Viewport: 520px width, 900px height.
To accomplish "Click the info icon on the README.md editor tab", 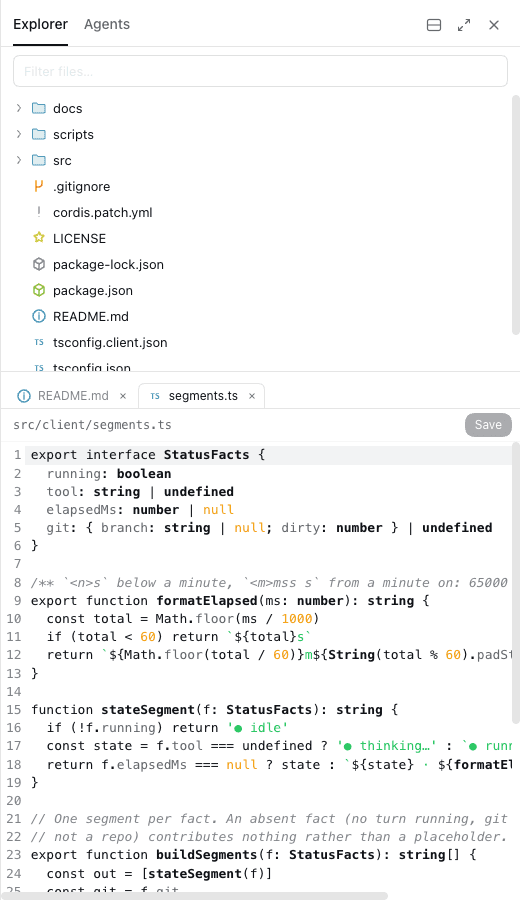I will pyautogui.click(x=24, y=395).
